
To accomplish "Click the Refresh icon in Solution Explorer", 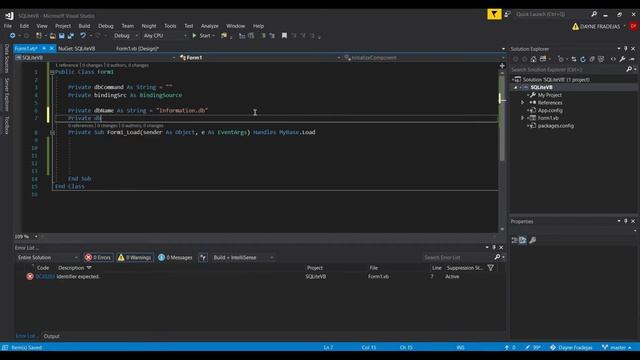I will pos(583,59).
